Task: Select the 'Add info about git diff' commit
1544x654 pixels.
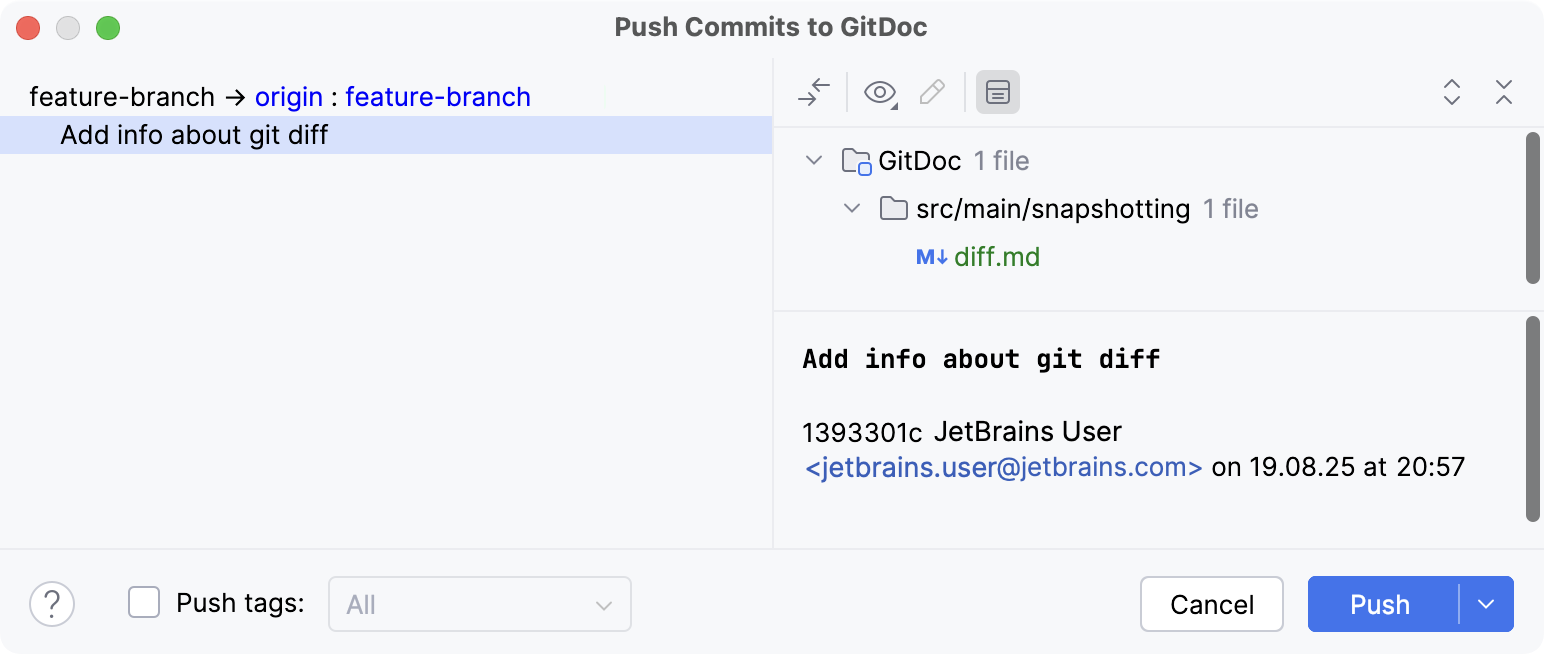Action: [x=196, y=135]
